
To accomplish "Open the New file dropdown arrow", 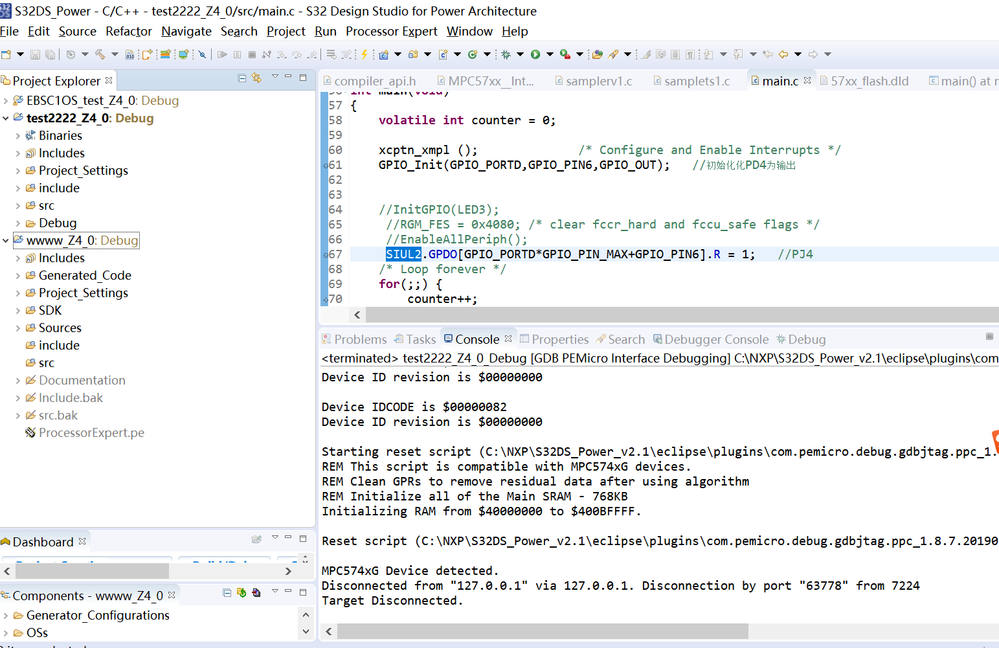I will pos(20,54).
